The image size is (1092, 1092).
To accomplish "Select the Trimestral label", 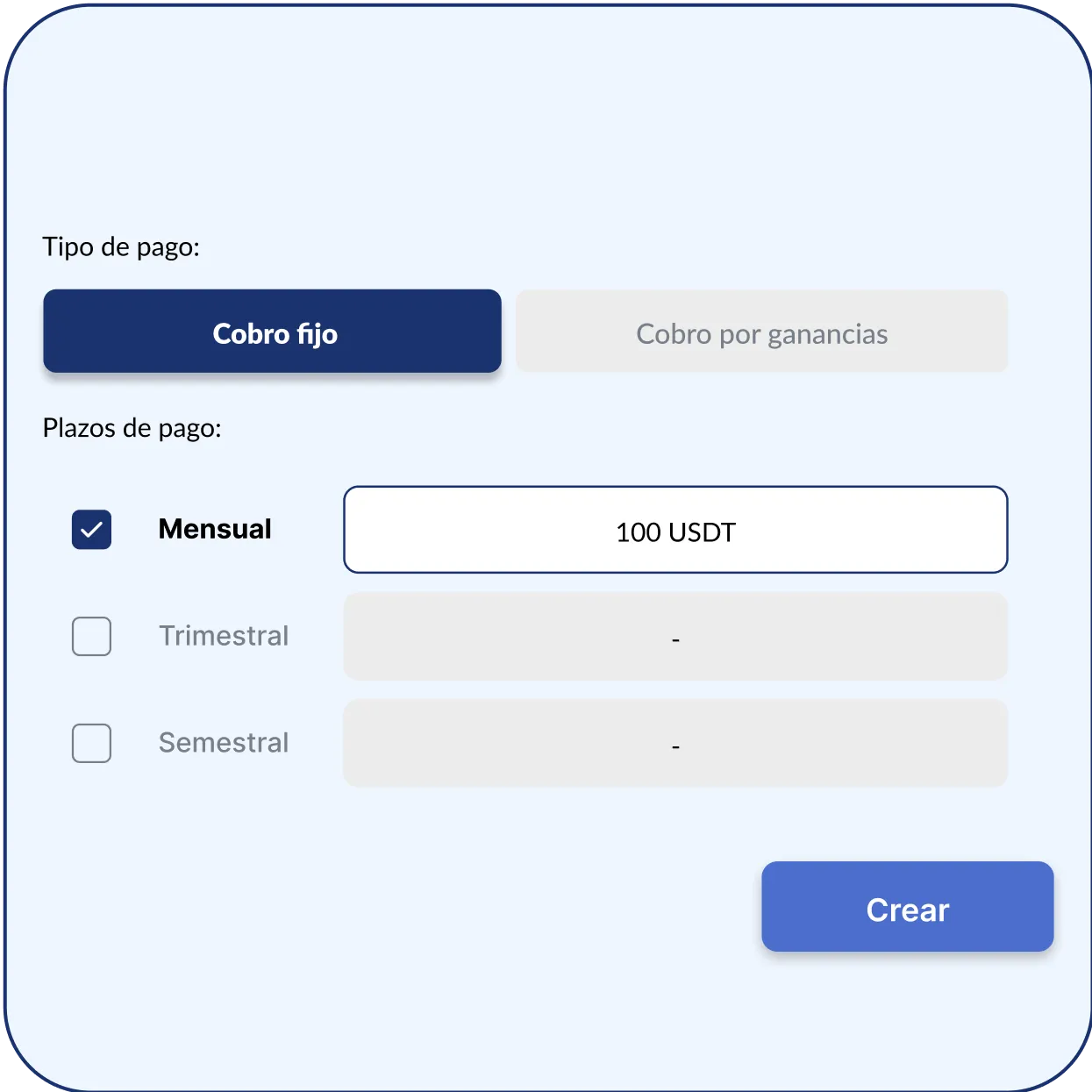I will point(224,637).
